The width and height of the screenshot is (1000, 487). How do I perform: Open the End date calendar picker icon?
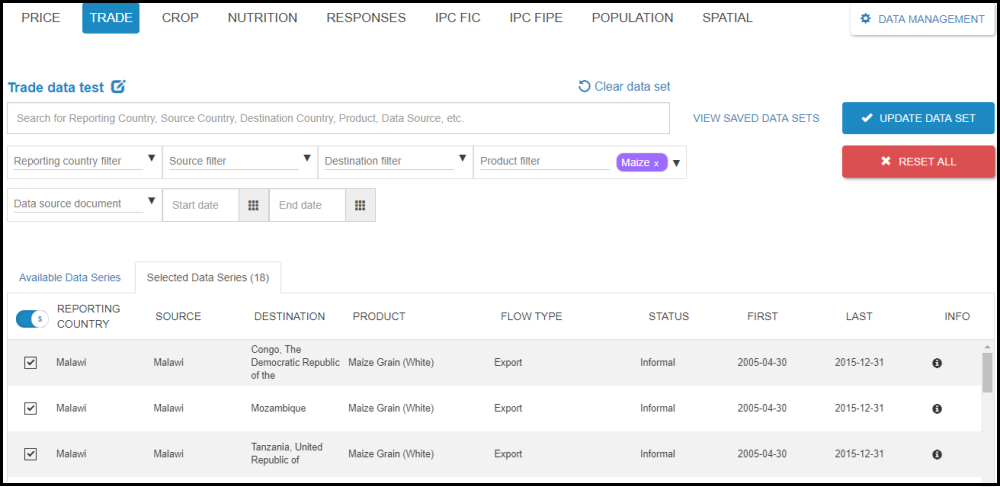360,205
